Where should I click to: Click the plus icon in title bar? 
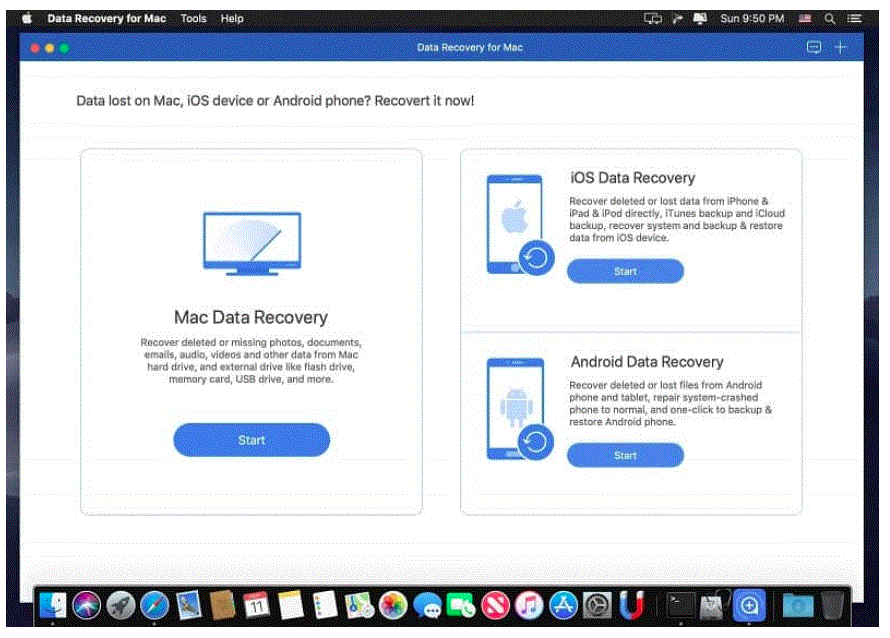841,48
